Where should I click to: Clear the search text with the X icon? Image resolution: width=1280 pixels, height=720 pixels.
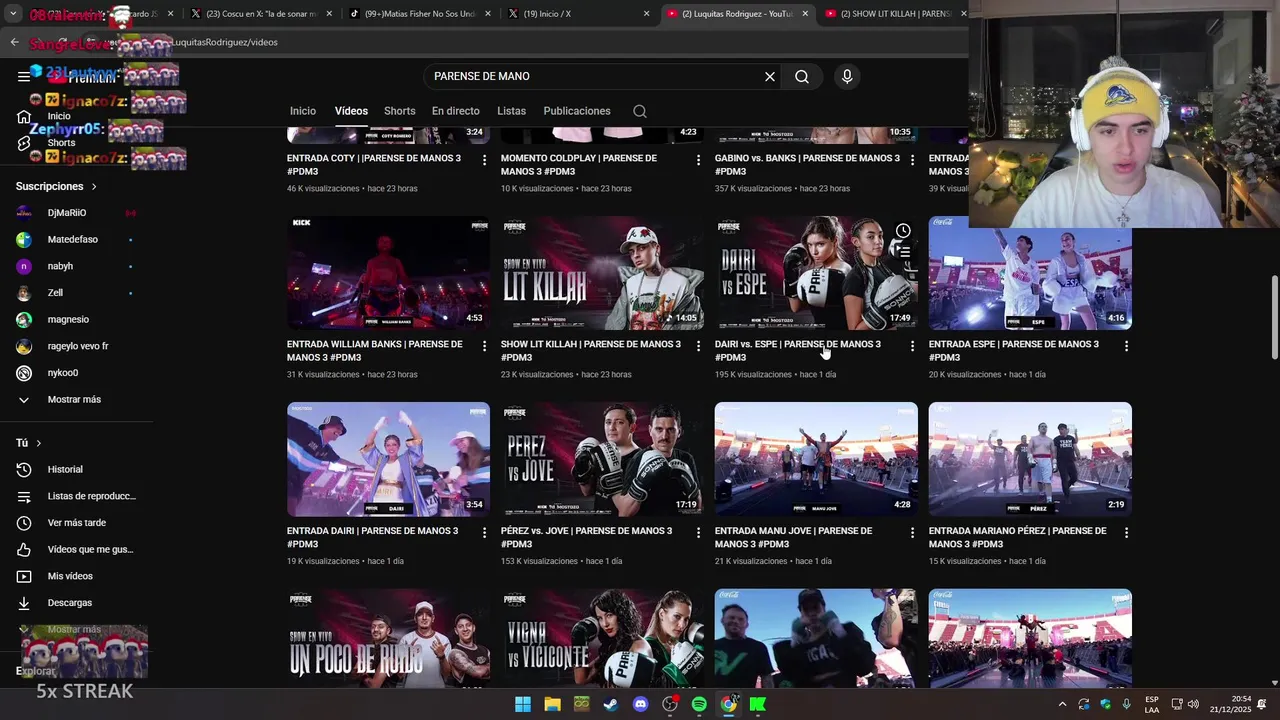770,76
